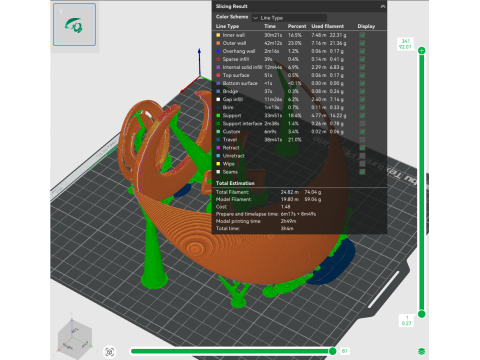480x360 pixels.
Task: Click the reset camera view icon
Action: [x=110, y=352]
